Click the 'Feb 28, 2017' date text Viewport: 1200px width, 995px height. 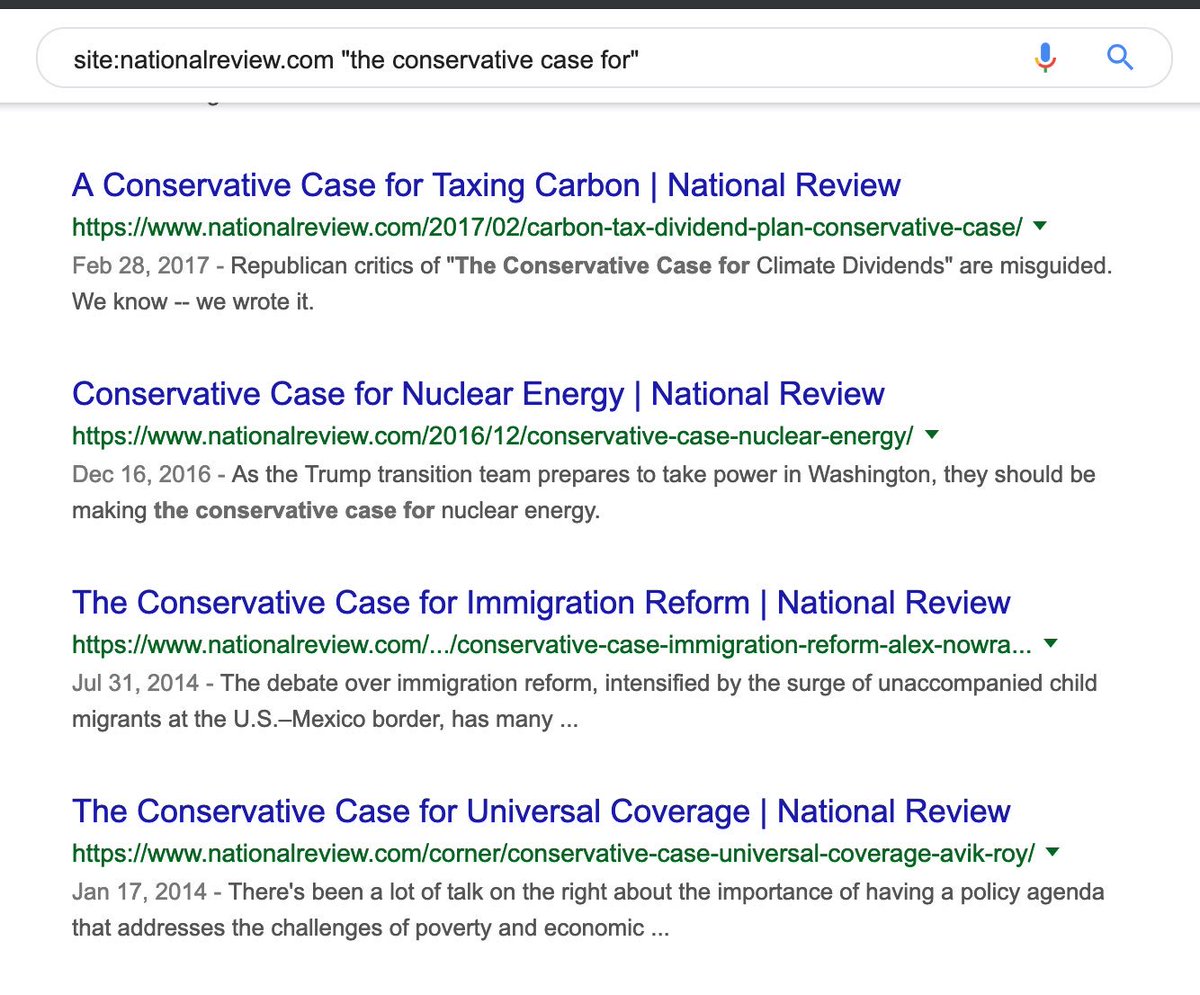tap(140, 267)
